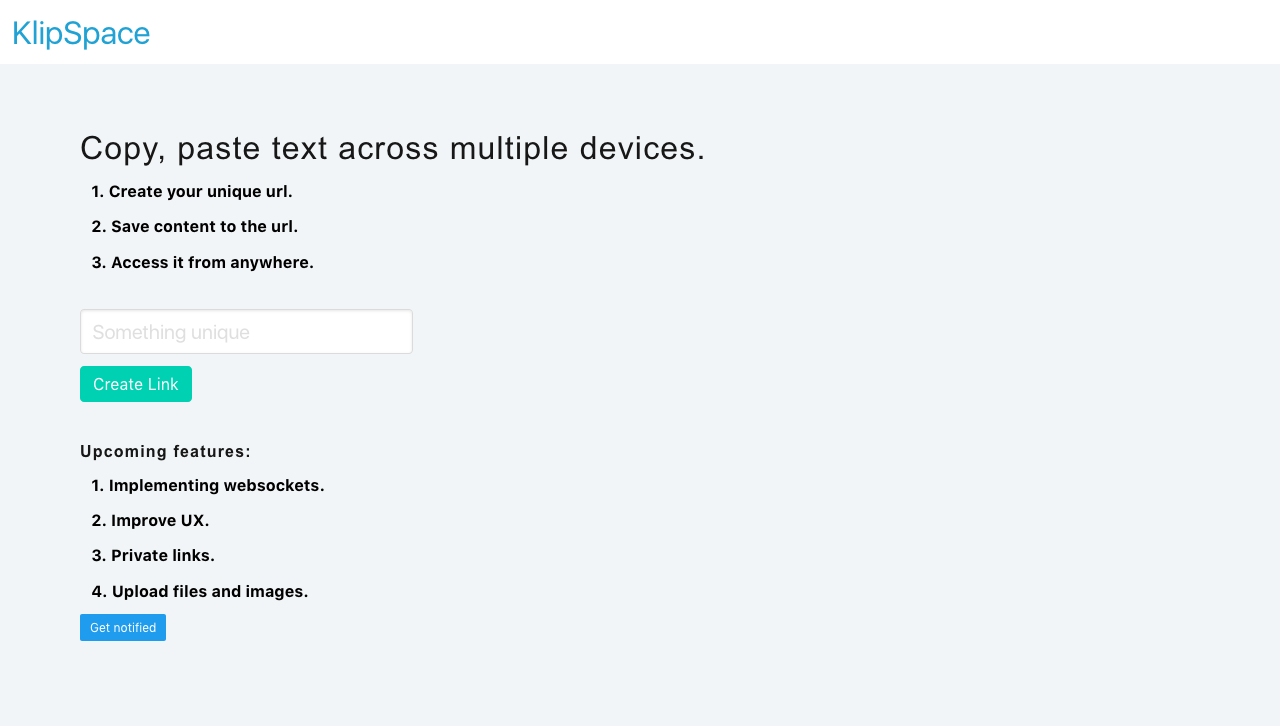Click list number 3 beside "Private links"
Screen dimensions: 1280x726
pyautogui.click(x=97, y=556)
